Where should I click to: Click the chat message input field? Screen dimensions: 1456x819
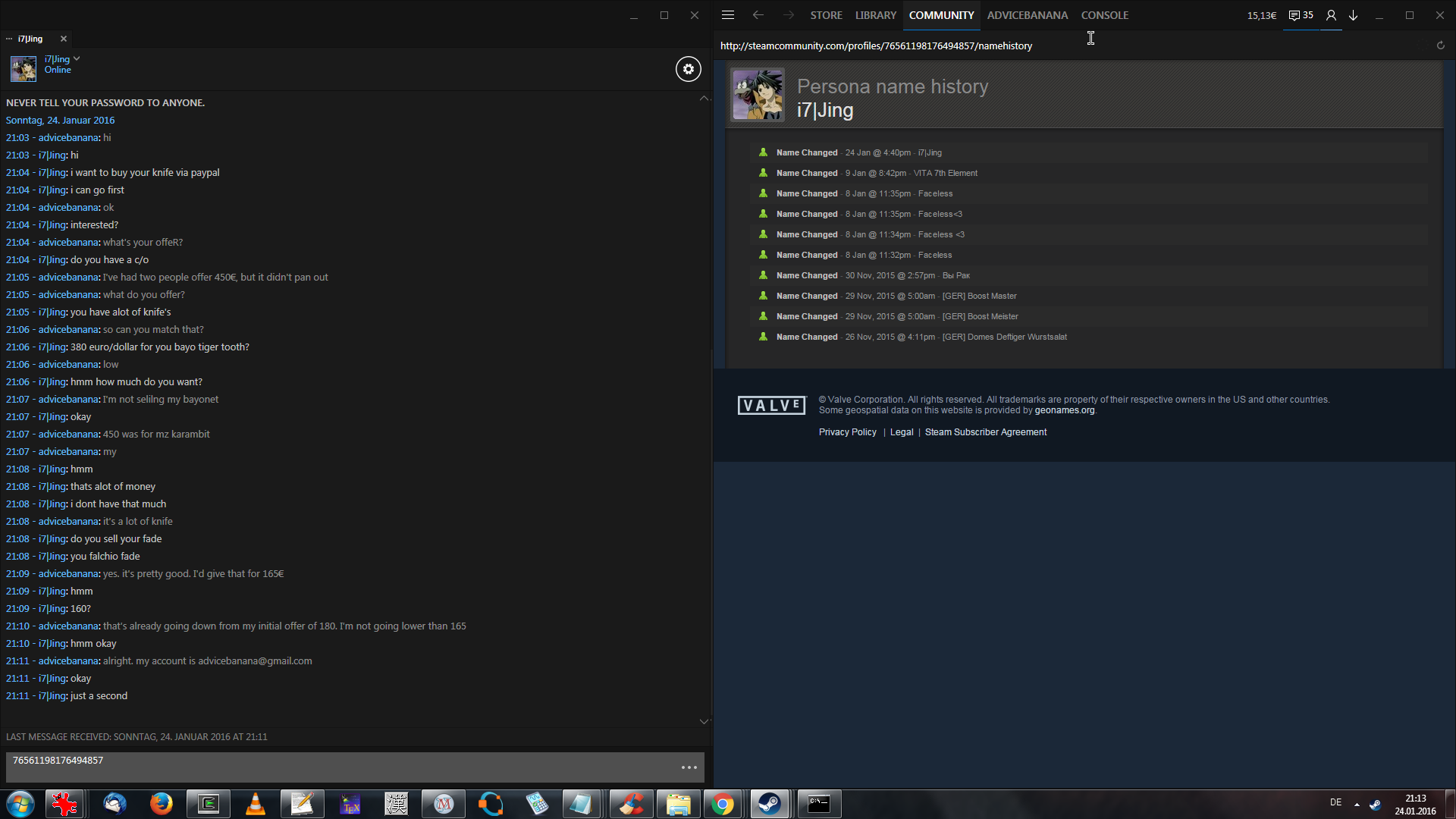[x=341, y=767]
